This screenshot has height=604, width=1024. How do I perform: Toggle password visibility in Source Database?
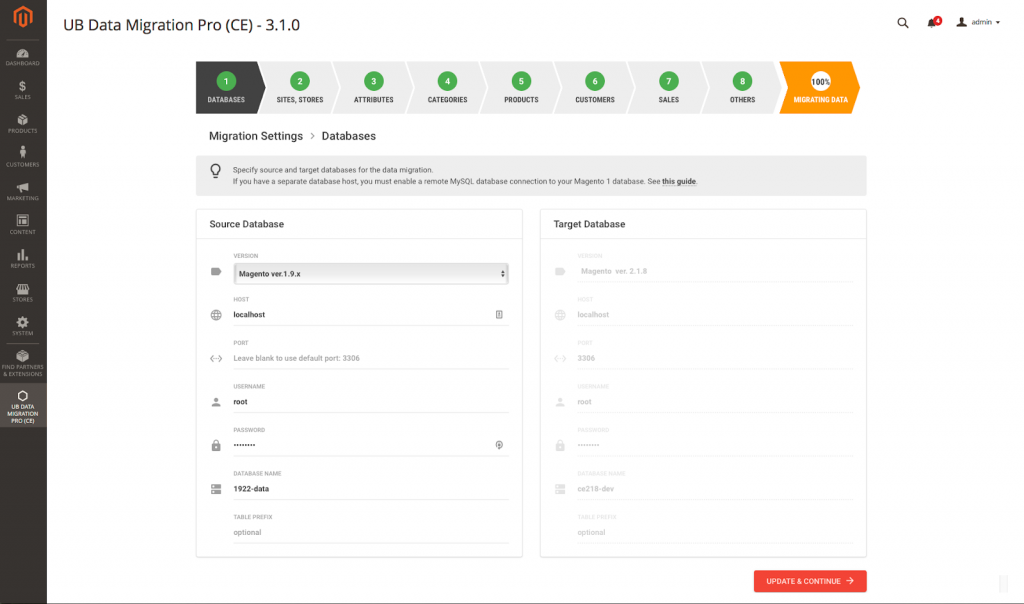[499, 445]
